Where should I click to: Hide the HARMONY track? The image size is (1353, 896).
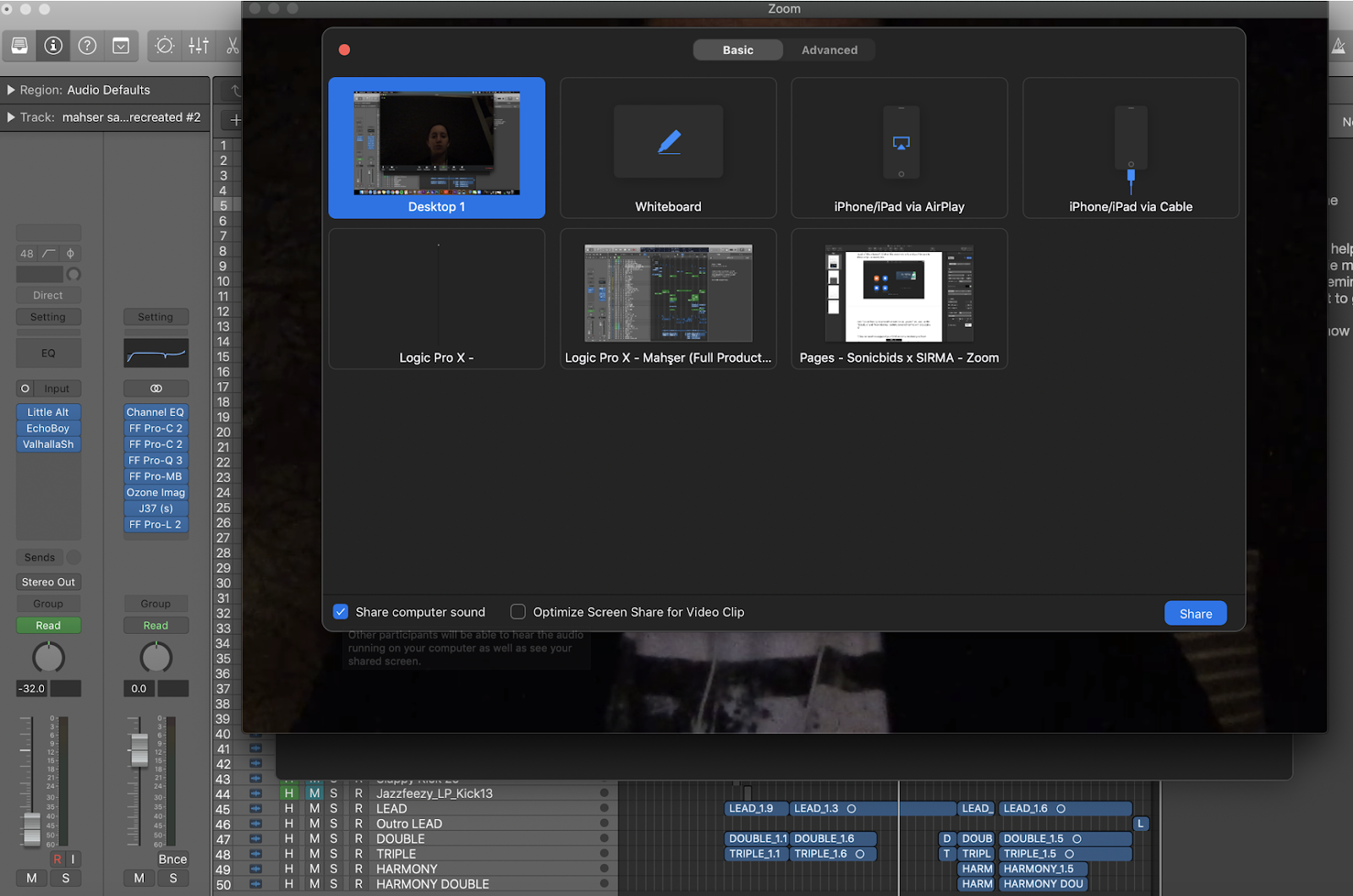point(289,869)
